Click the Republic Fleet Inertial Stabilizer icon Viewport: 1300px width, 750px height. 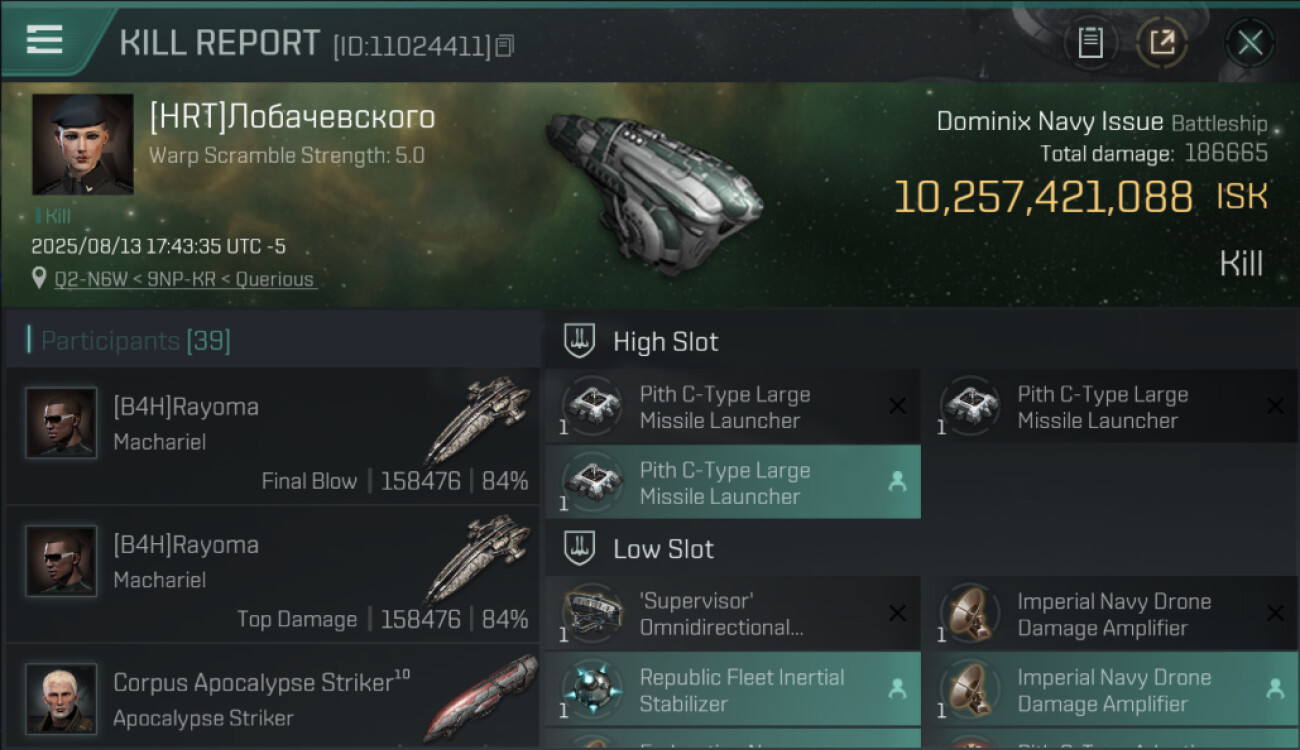tap(592, 690)
